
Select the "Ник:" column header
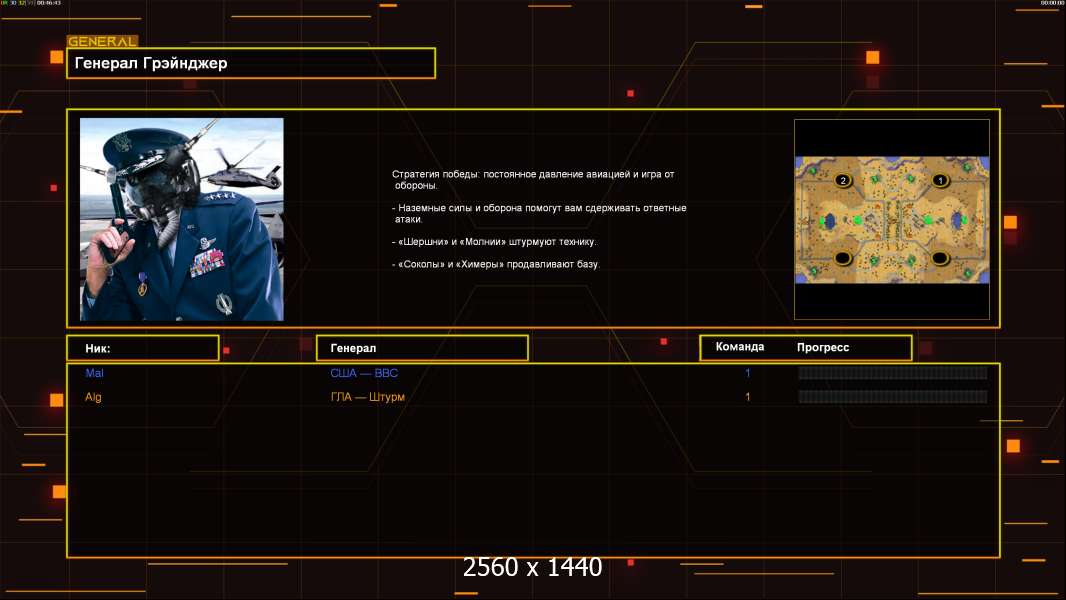pyautogui.click(x=142, y=348)
